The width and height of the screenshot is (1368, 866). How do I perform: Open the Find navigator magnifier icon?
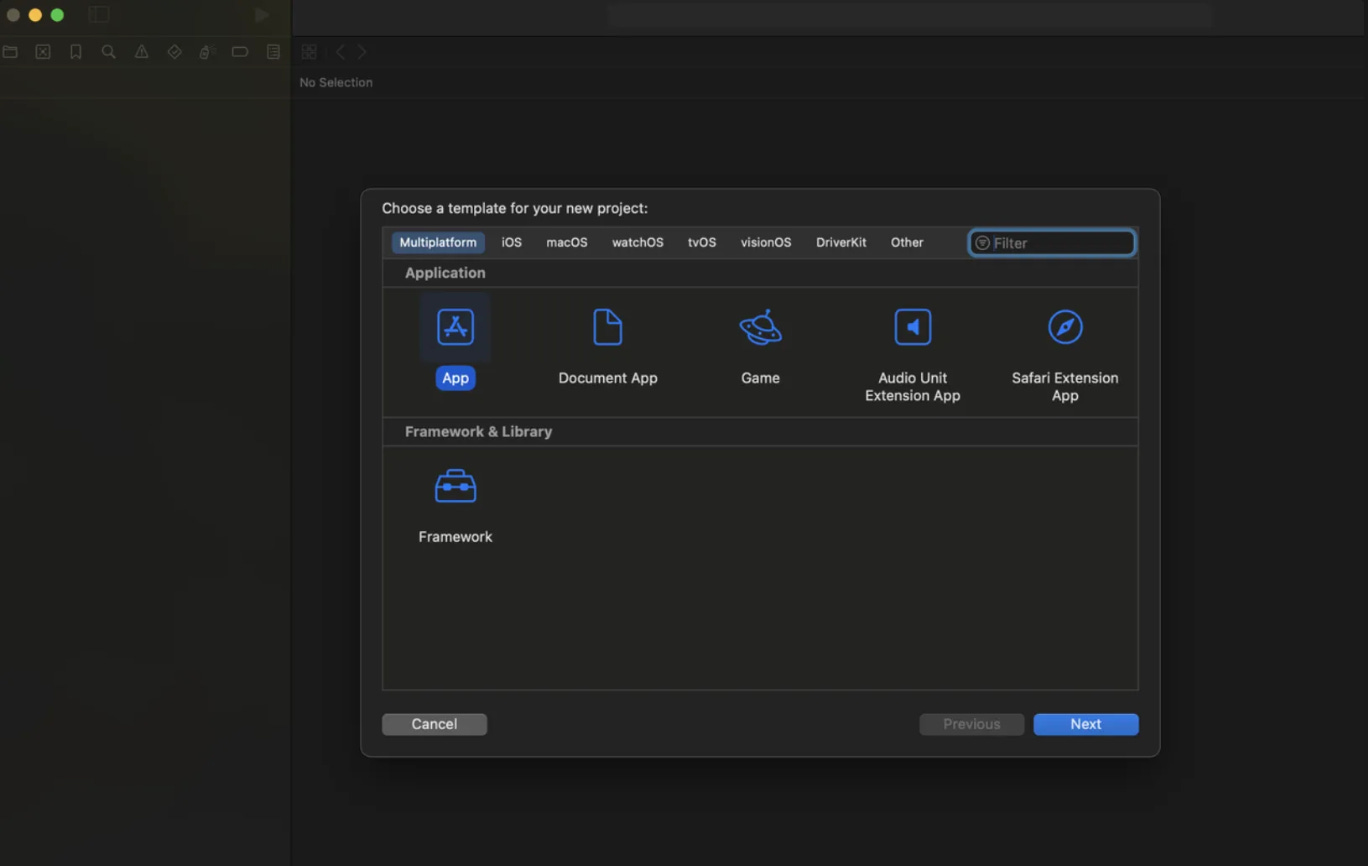(x=108, y=52)
